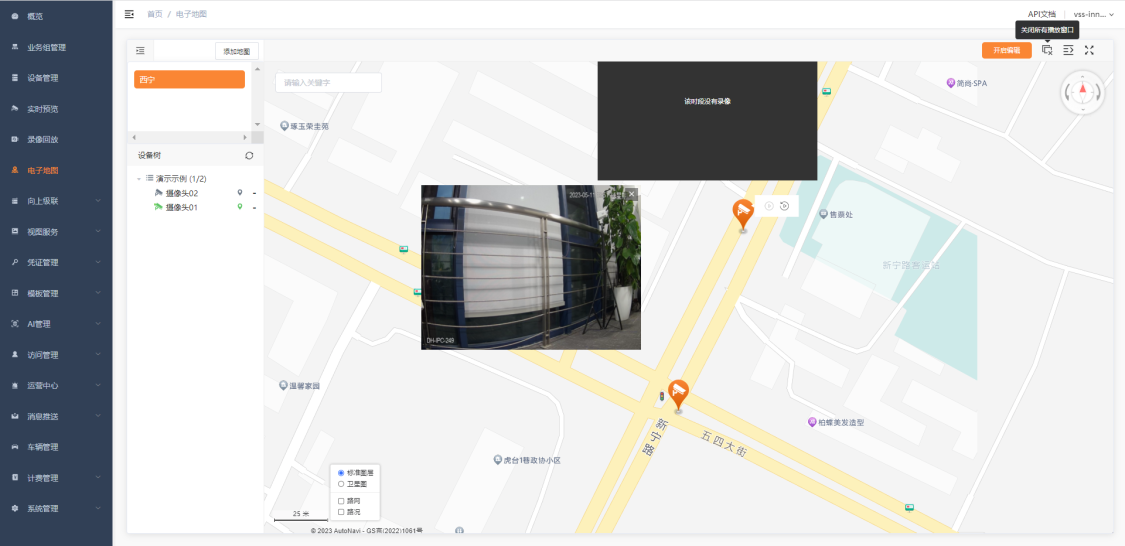Go to 首页 via breadcrumb
This screenshot has height=546, width=1125.
(x=154, y=14)
